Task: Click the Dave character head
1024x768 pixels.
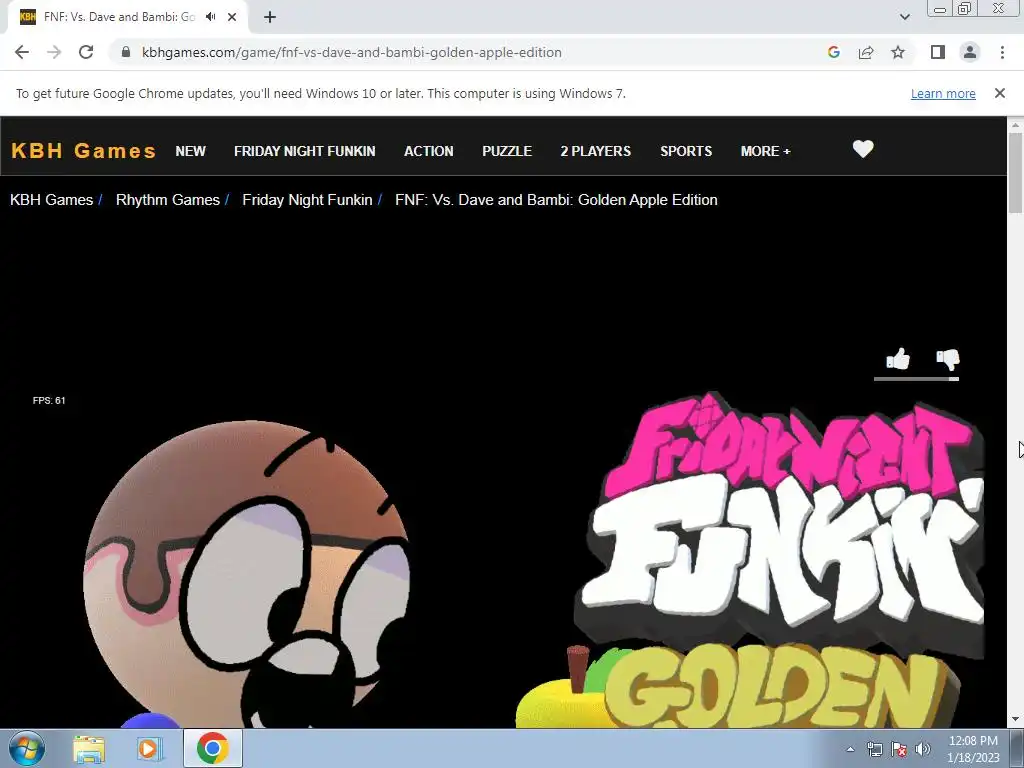Action: 247,573
